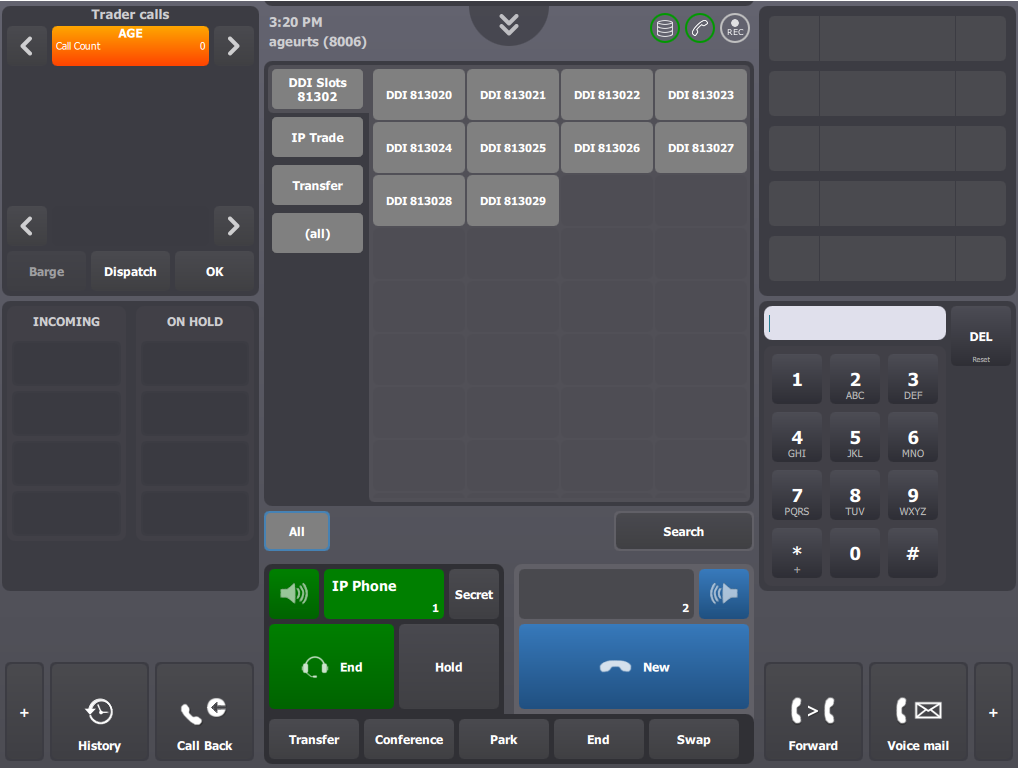Start a New call on line 2

(634, 667)
